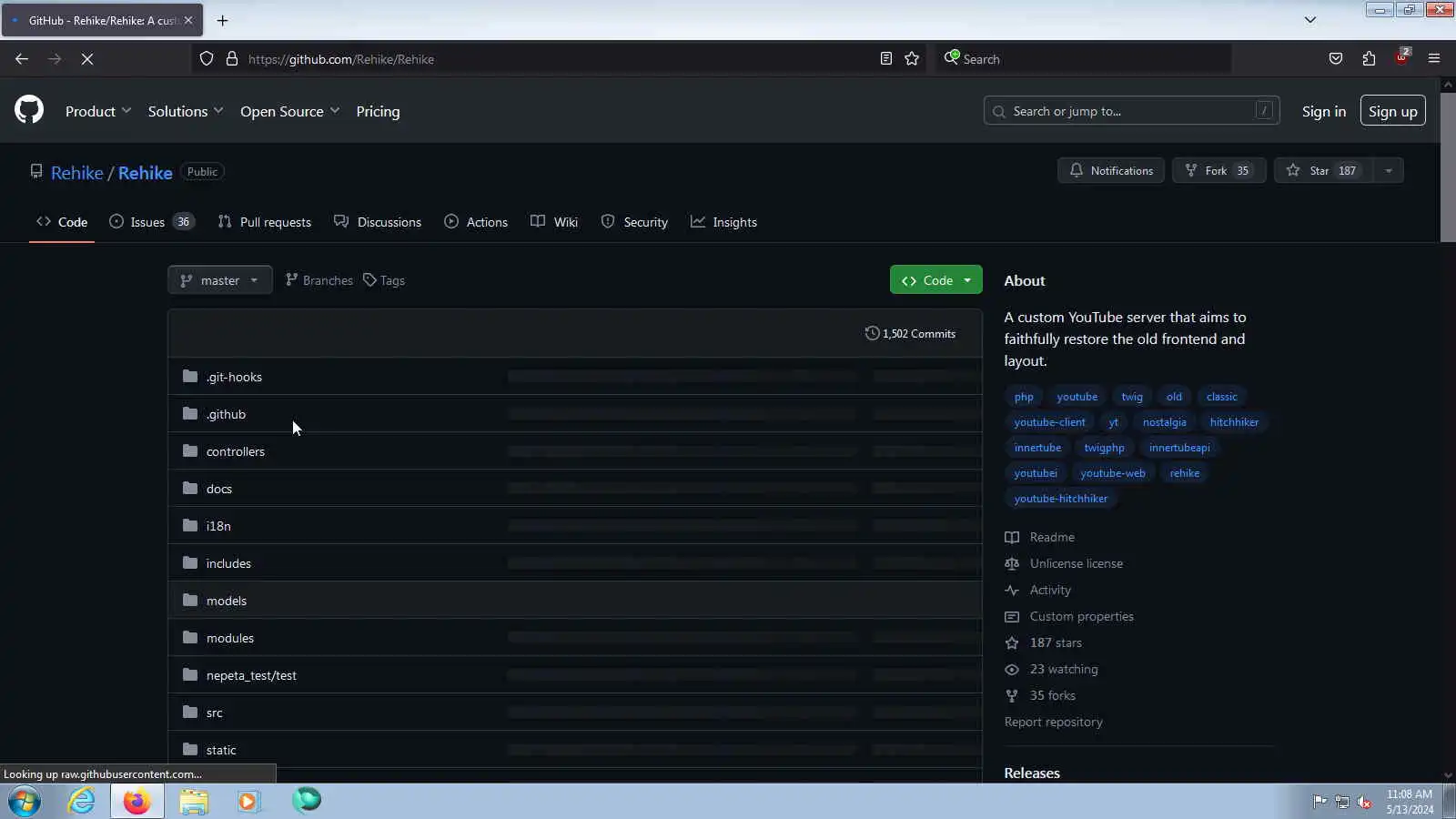This screenshot has width=1456, height=819.
Task: Click the red extension icon with badge
Action: click(1402, 57)
